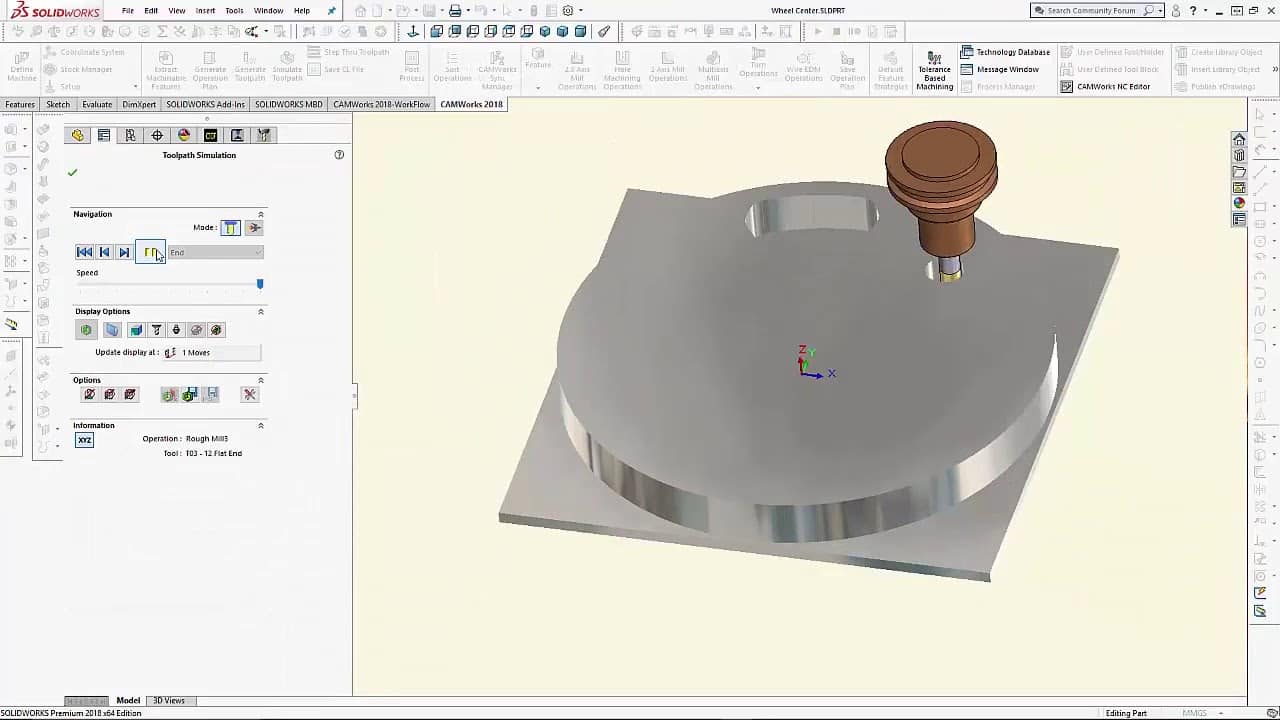The width and height of the screenshot is (1280, 720).
Task: Open the End run-to dropdown
Action: click(x=216, y=252)
